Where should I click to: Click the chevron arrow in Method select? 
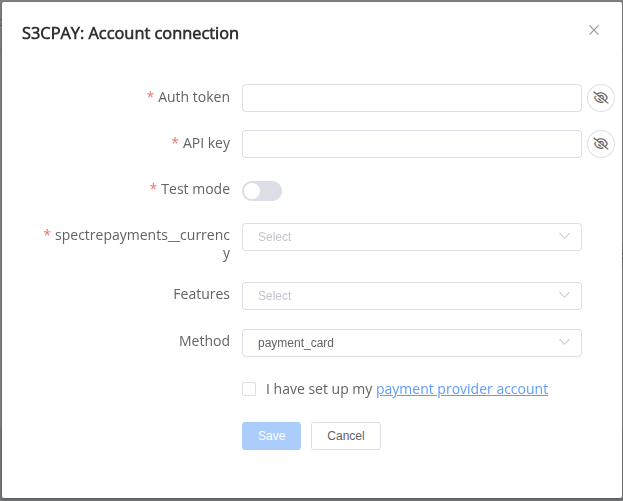(564, 342)
